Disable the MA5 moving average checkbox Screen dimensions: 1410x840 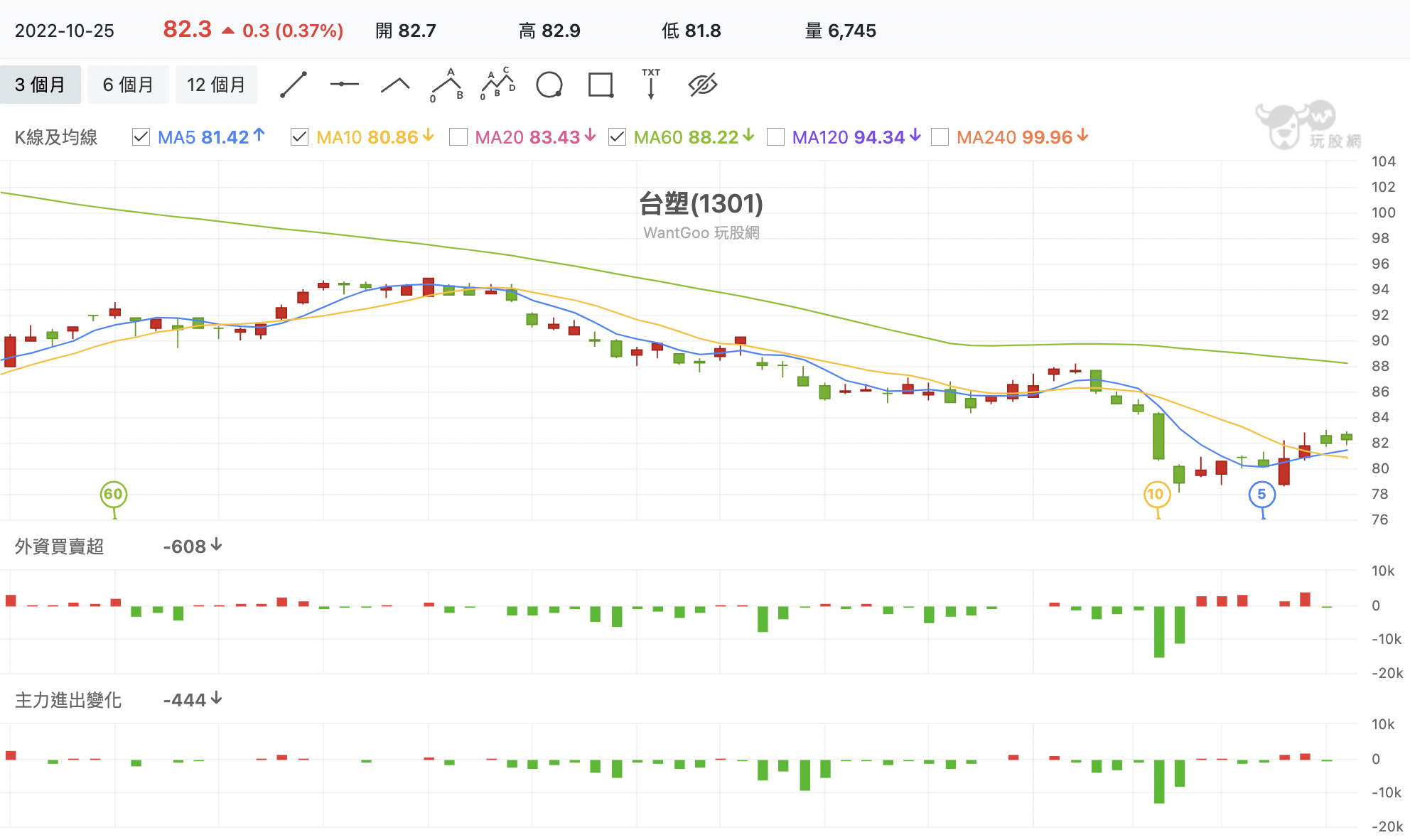coord(140,136)
